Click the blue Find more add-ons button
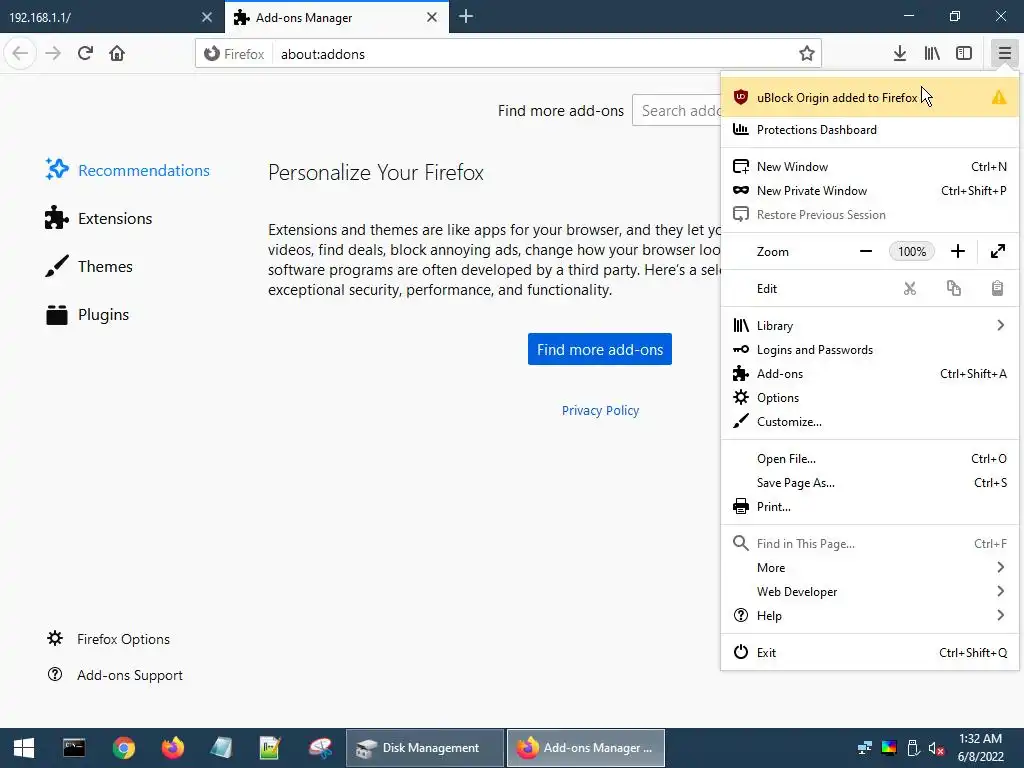This screenshot has width=1024, height=768. coord(600,349)
